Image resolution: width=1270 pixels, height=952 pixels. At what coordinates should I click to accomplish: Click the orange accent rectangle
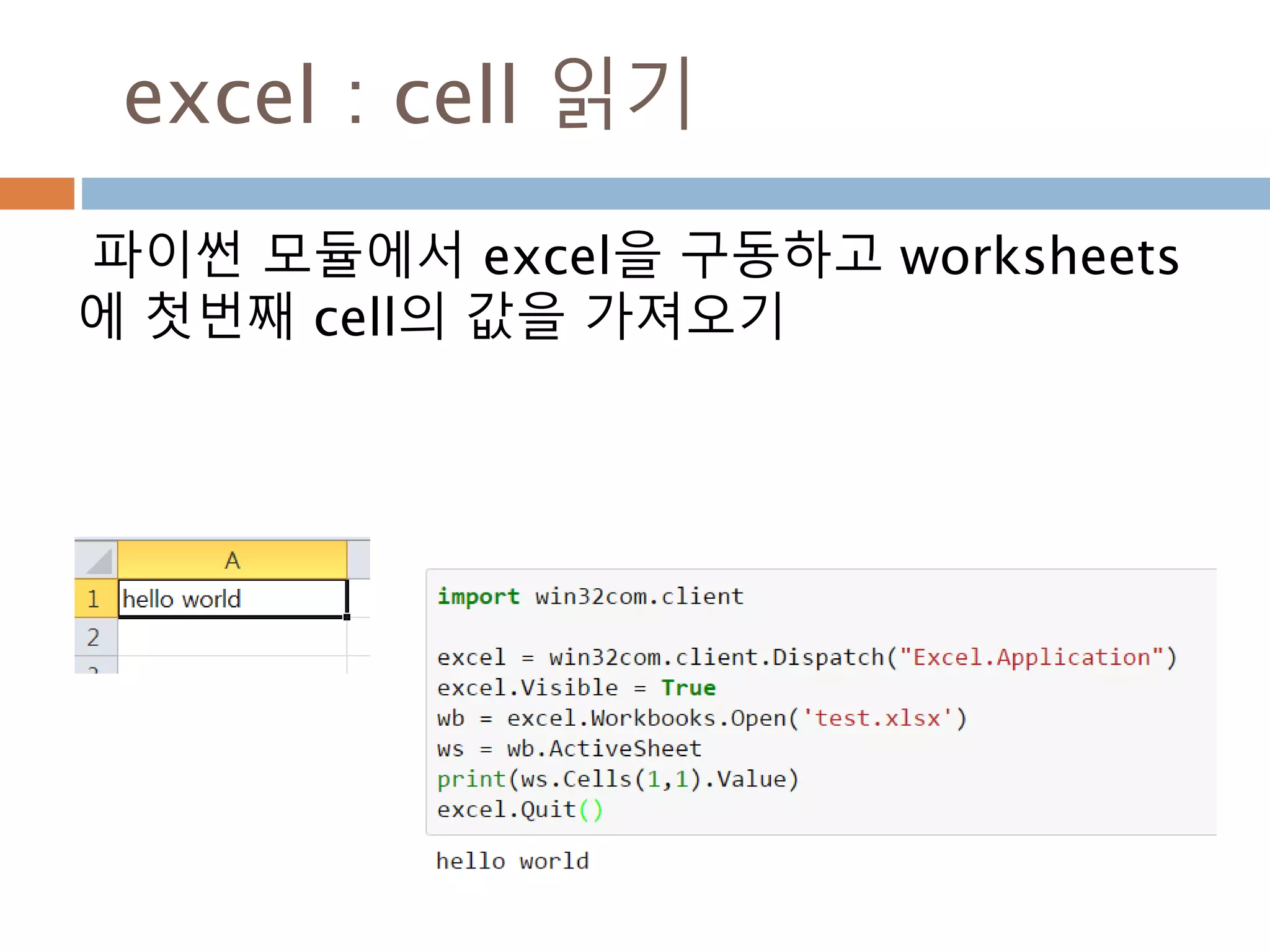[37, 193]
